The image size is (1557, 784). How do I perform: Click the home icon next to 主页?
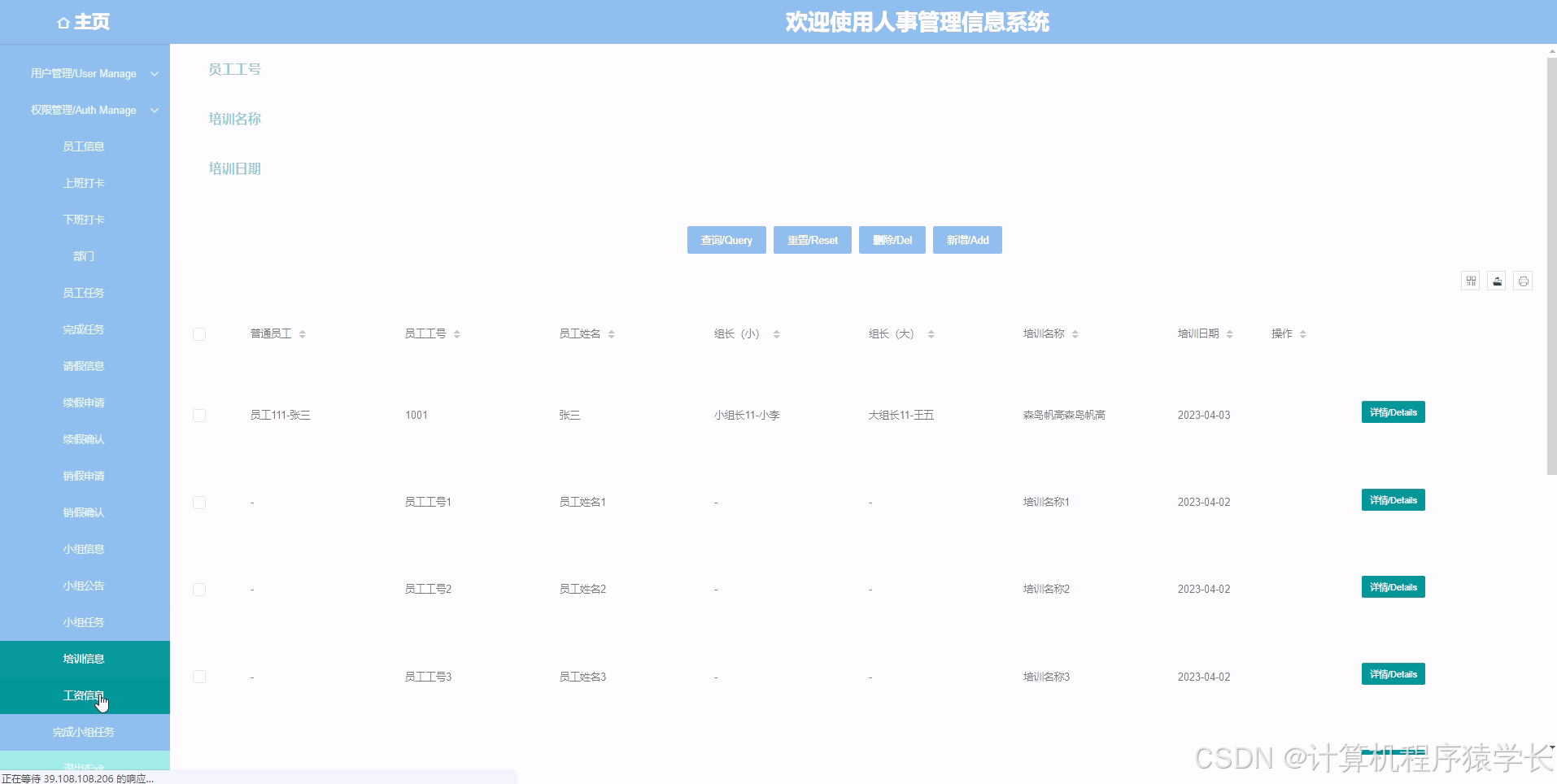click(x=63, y=22)
